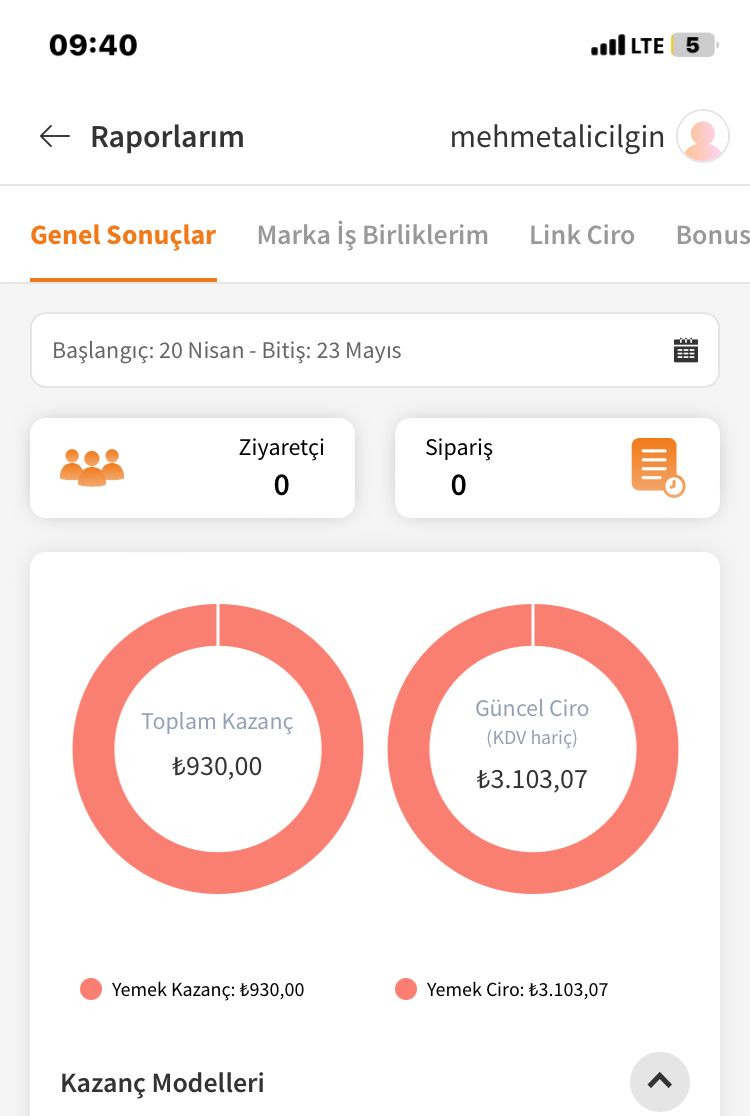The image size is (750, 1116).
Task: Toggle Yemek Ciro legend dot
Action: 406,989
